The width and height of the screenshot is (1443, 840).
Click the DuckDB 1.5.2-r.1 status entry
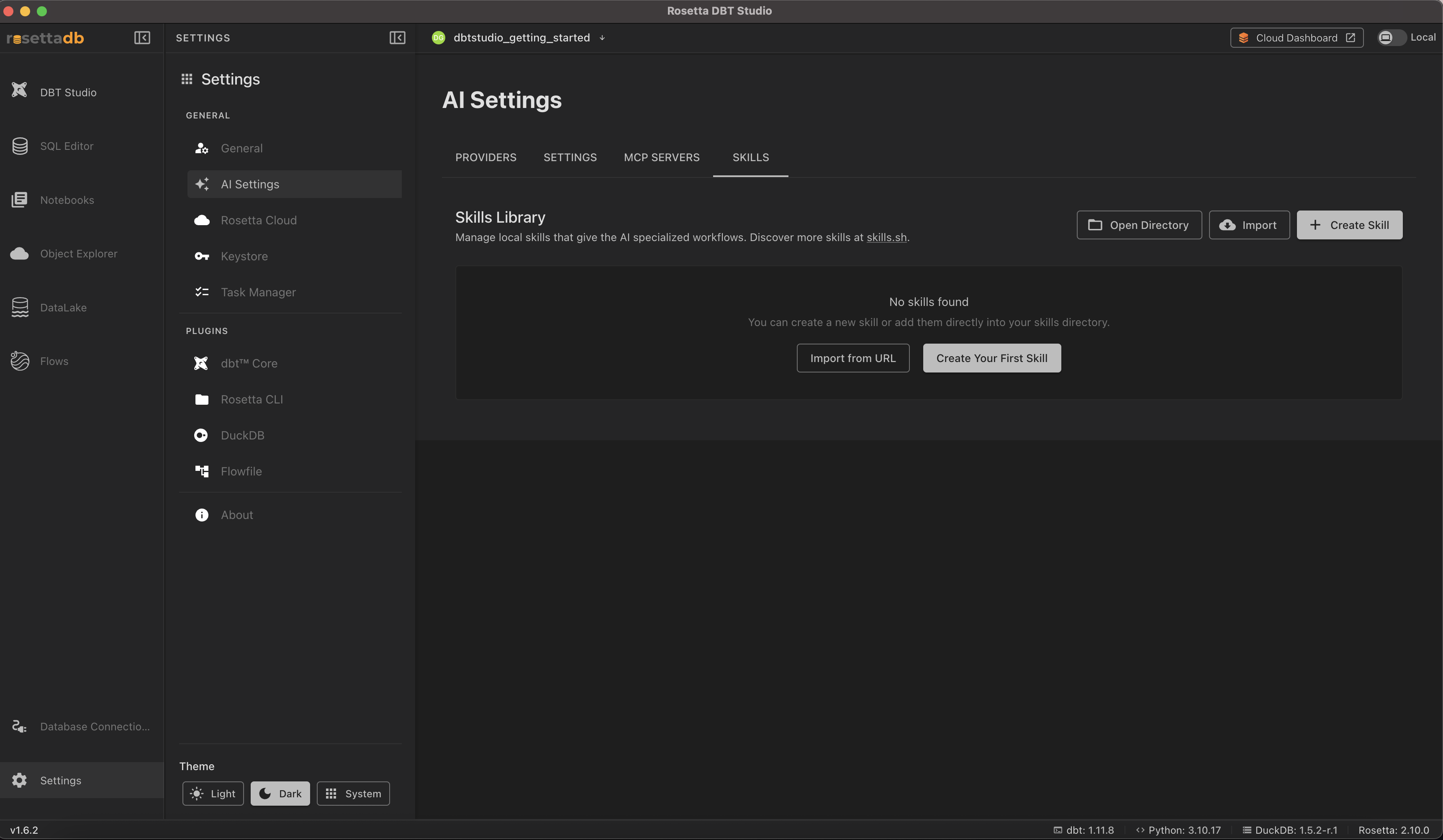1290,830
